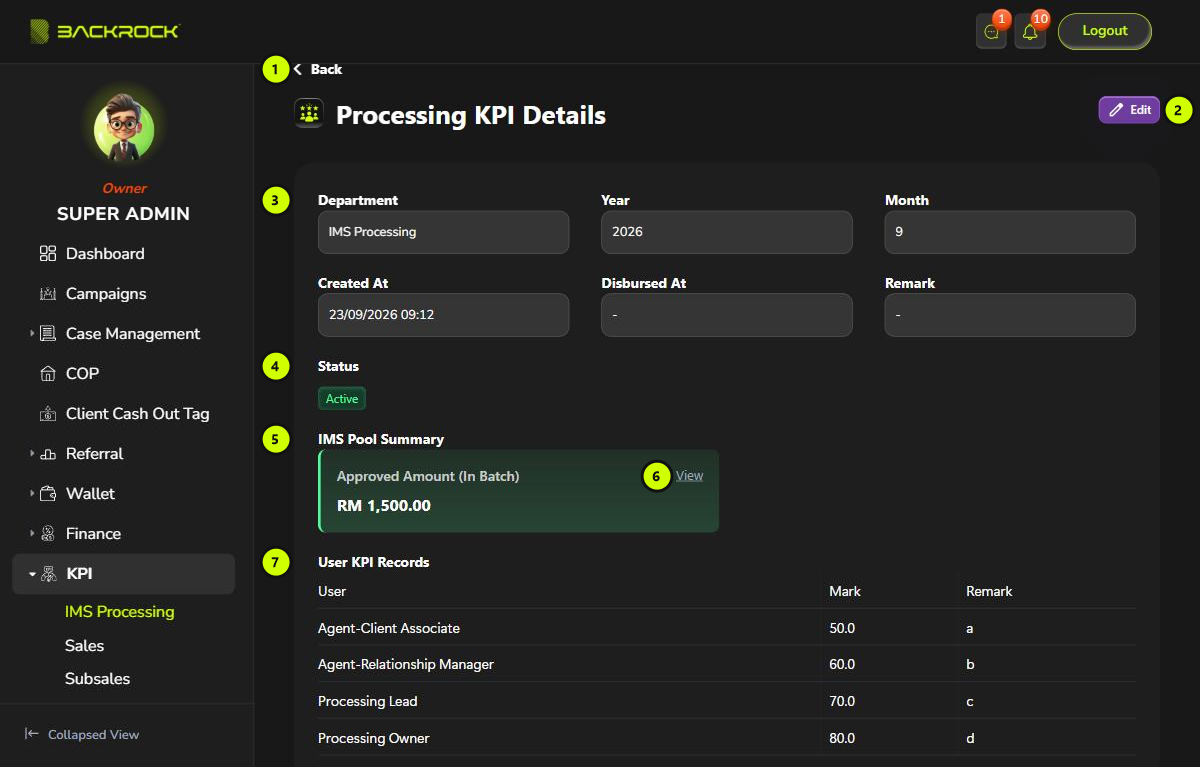Open Sales under KPI

click(x=85, y=646)
